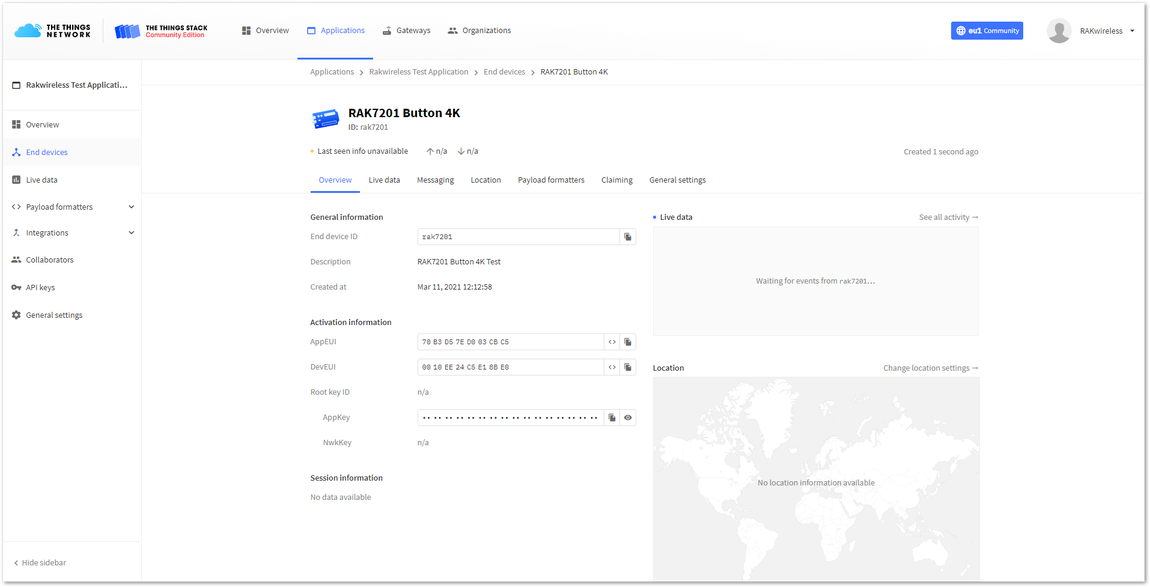This screenshot has width=1150, height=587.
Task: Copy the AppEUI value
Action: click(628, 342)
